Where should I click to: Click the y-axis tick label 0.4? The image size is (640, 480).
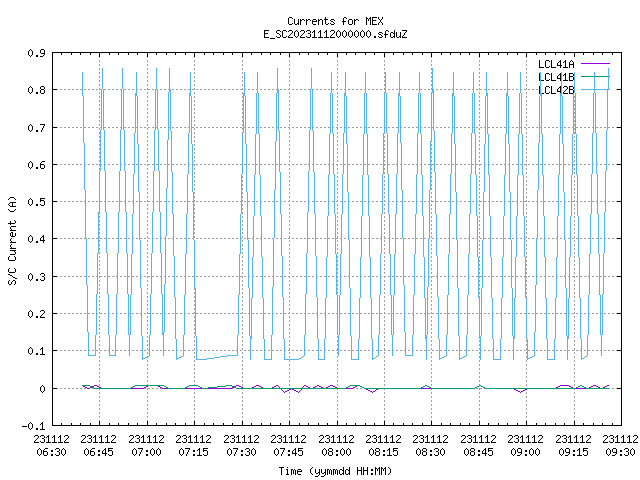(37, 239)
